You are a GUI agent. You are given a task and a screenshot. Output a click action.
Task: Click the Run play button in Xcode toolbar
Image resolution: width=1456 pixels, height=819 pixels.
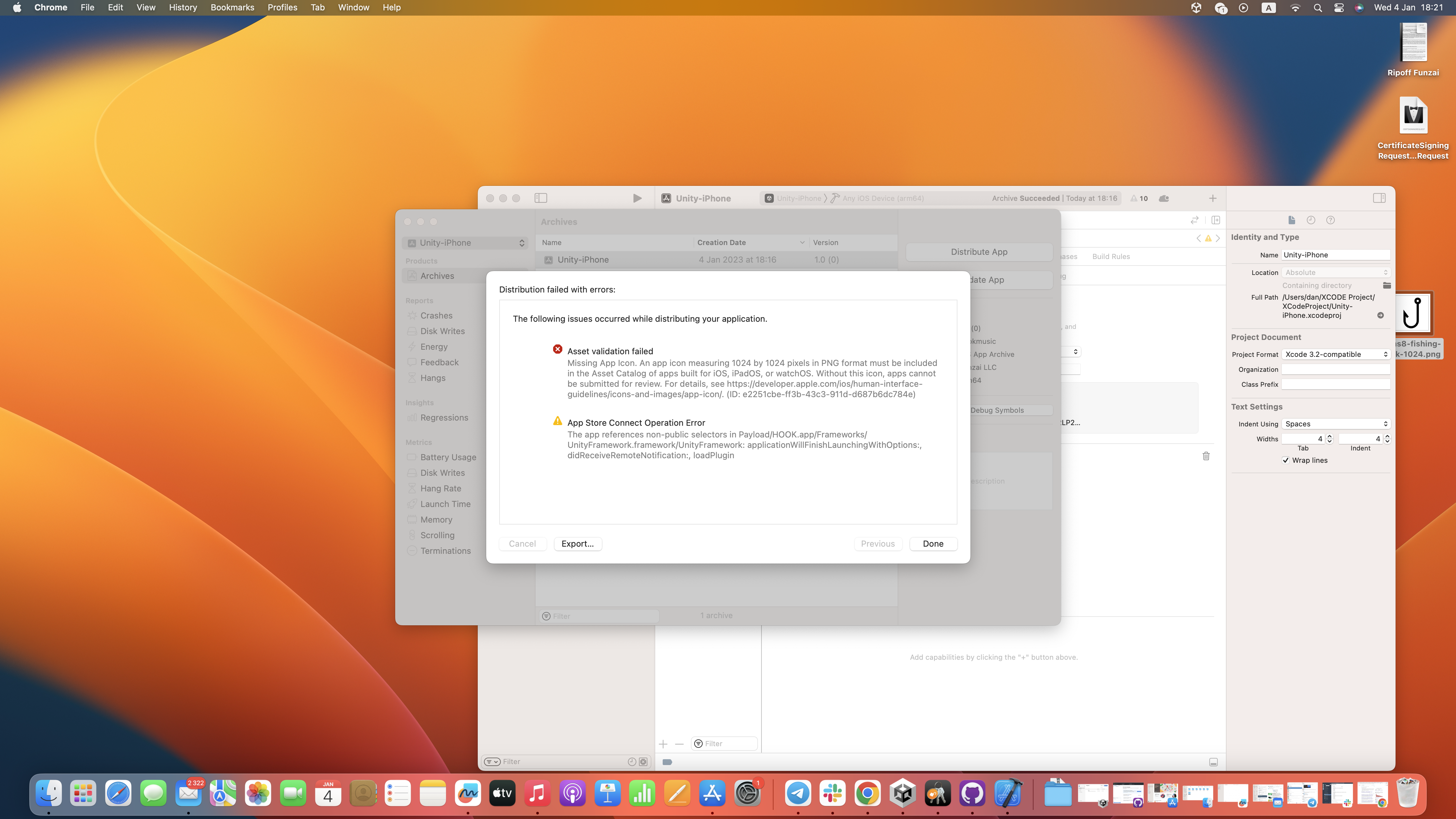(637, 198)
